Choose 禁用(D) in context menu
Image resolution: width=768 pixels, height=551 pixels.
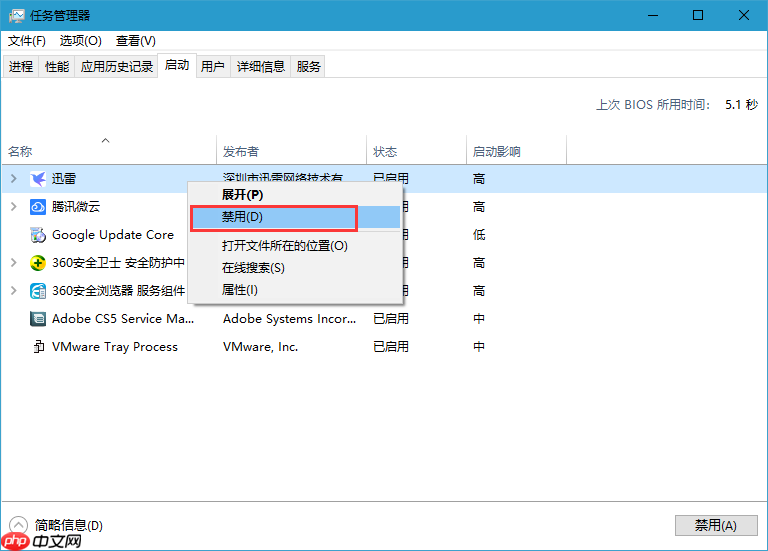click(295, 217)
